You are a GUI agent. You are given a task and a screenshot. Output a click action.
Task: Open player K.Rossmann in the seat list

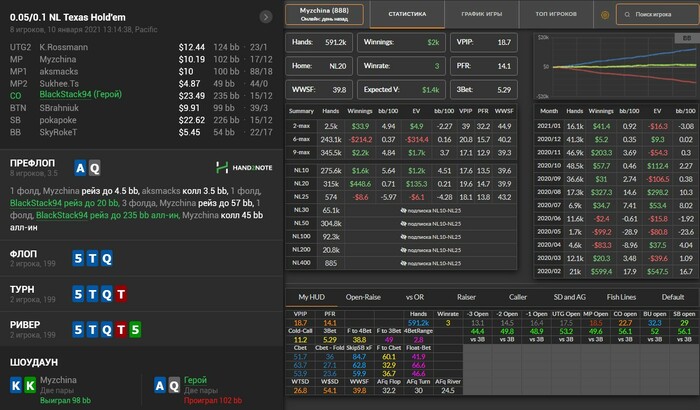click(x=63, y=47)
